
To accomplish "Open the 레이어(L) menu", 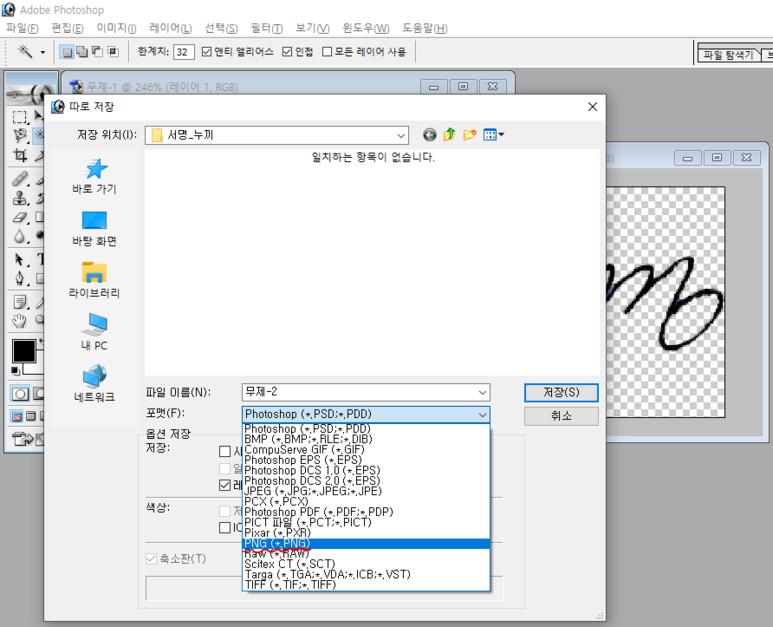I will (171, 28).
